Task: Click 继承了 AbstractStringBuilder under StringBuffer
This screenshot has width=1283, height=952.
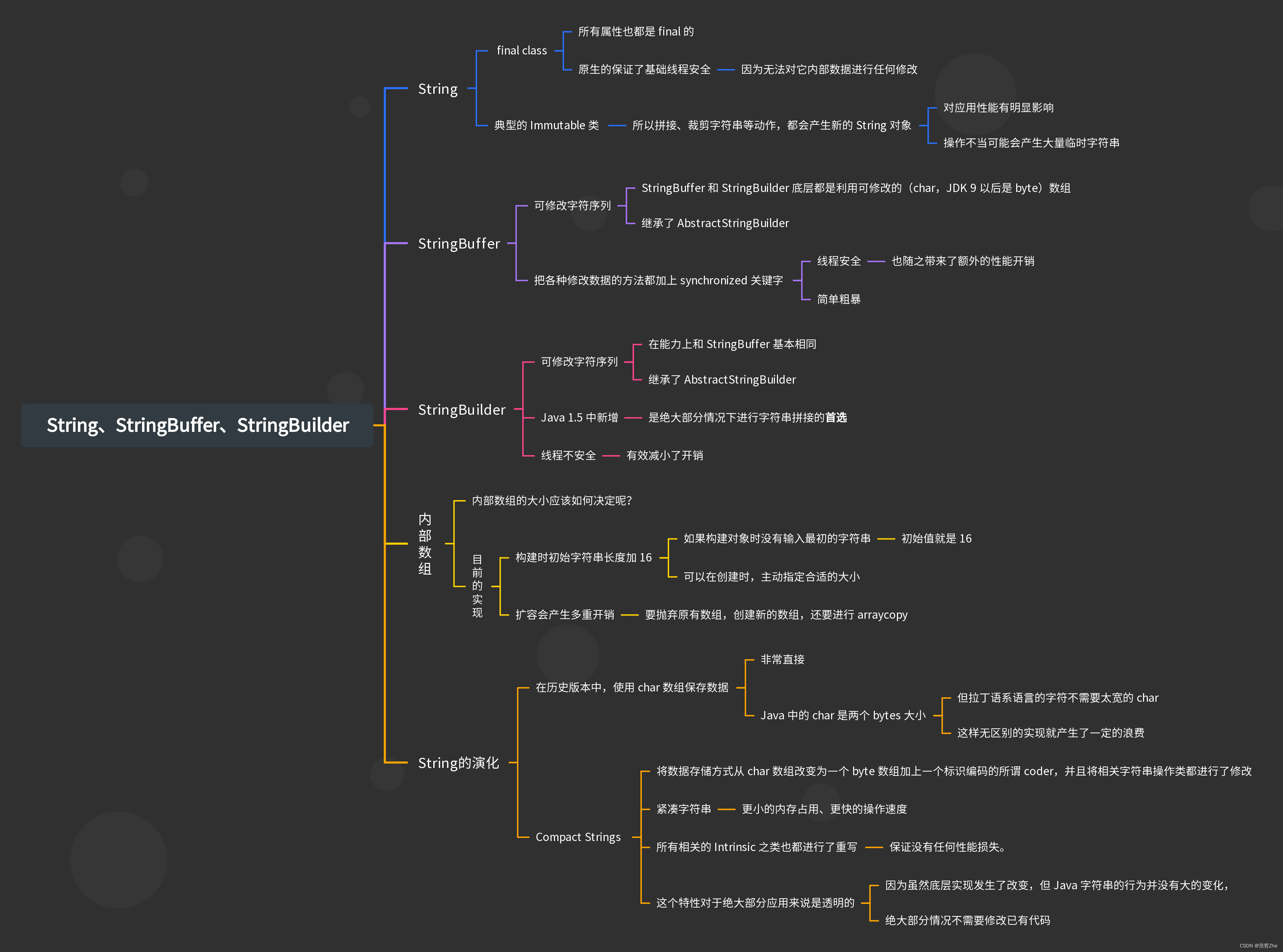Action: [x=715, y=223]
